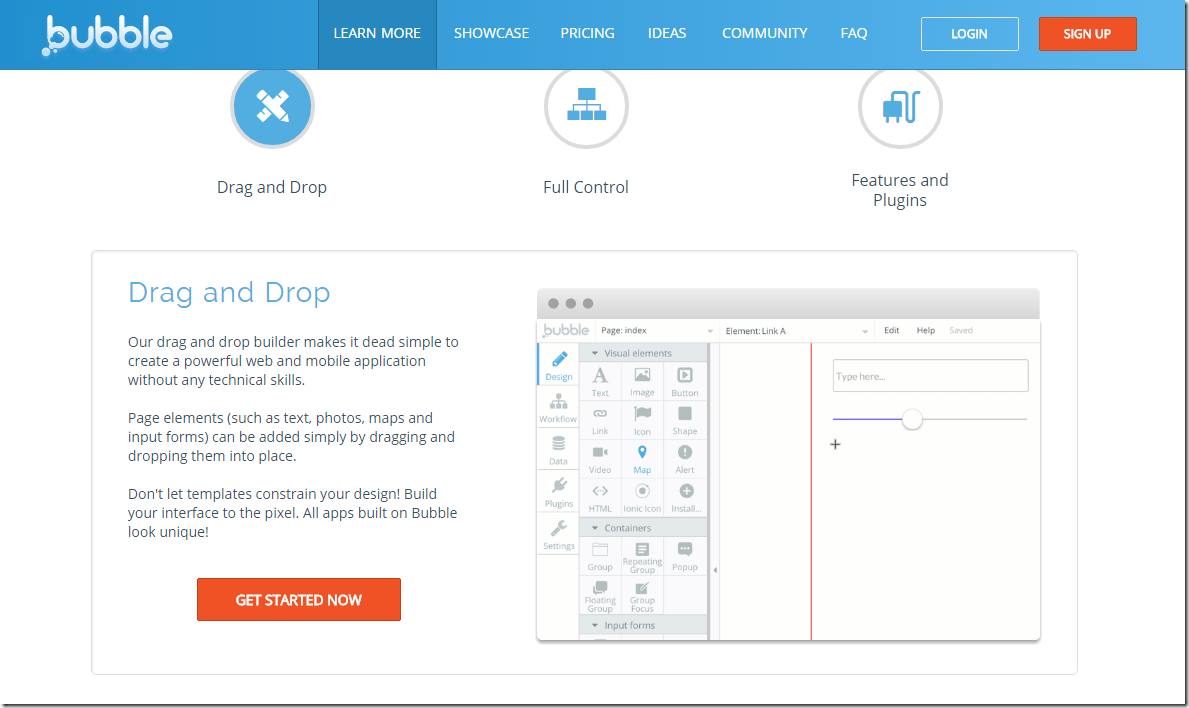
Task: Open the Community menu item
Action: point(764,34)
